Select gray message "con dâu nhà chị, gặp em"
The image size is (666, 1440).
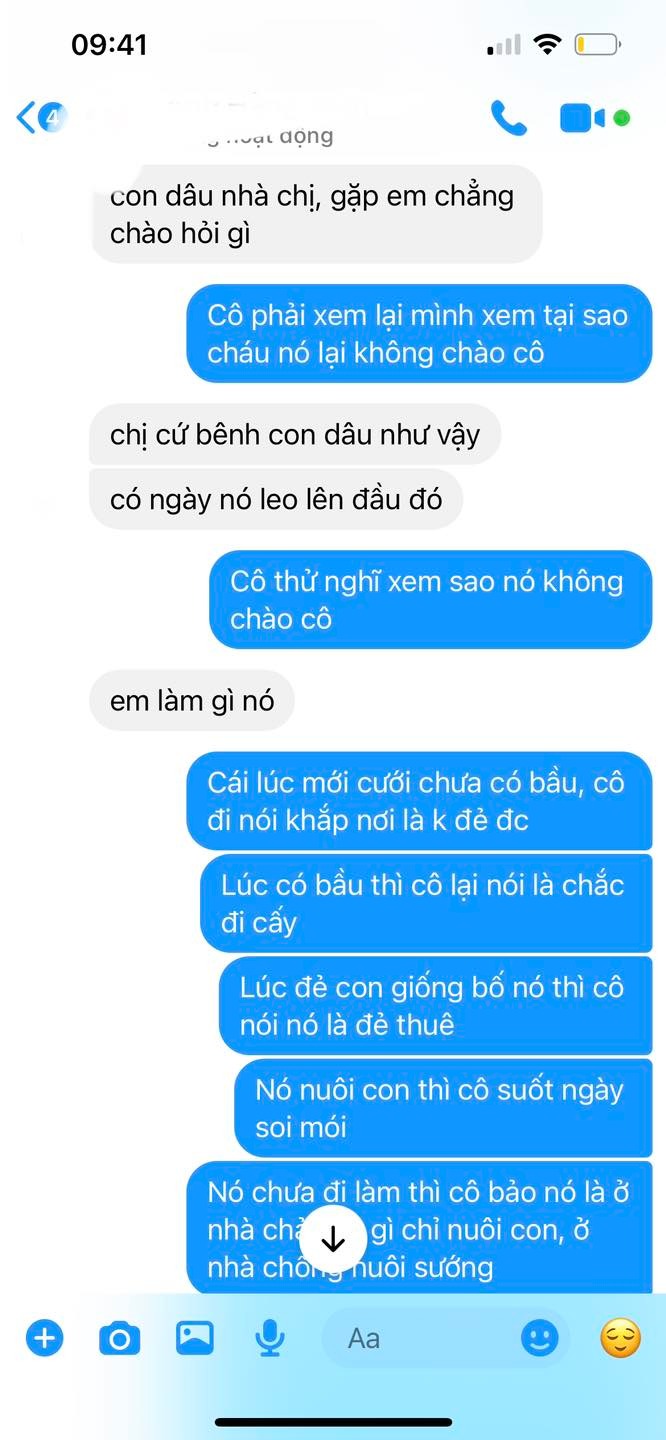[x=317, y=214]
